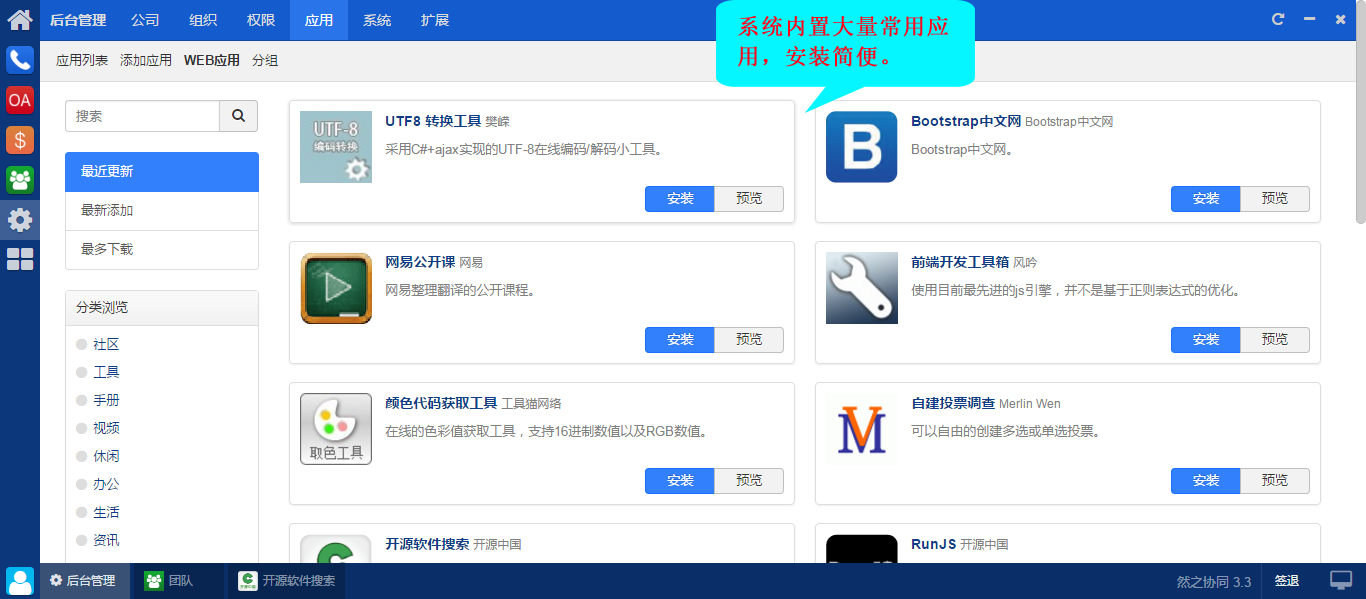Preview Bootstrap中文网
The height and width of the screenshot is (599, 1366).
[x=1275, y=199]
